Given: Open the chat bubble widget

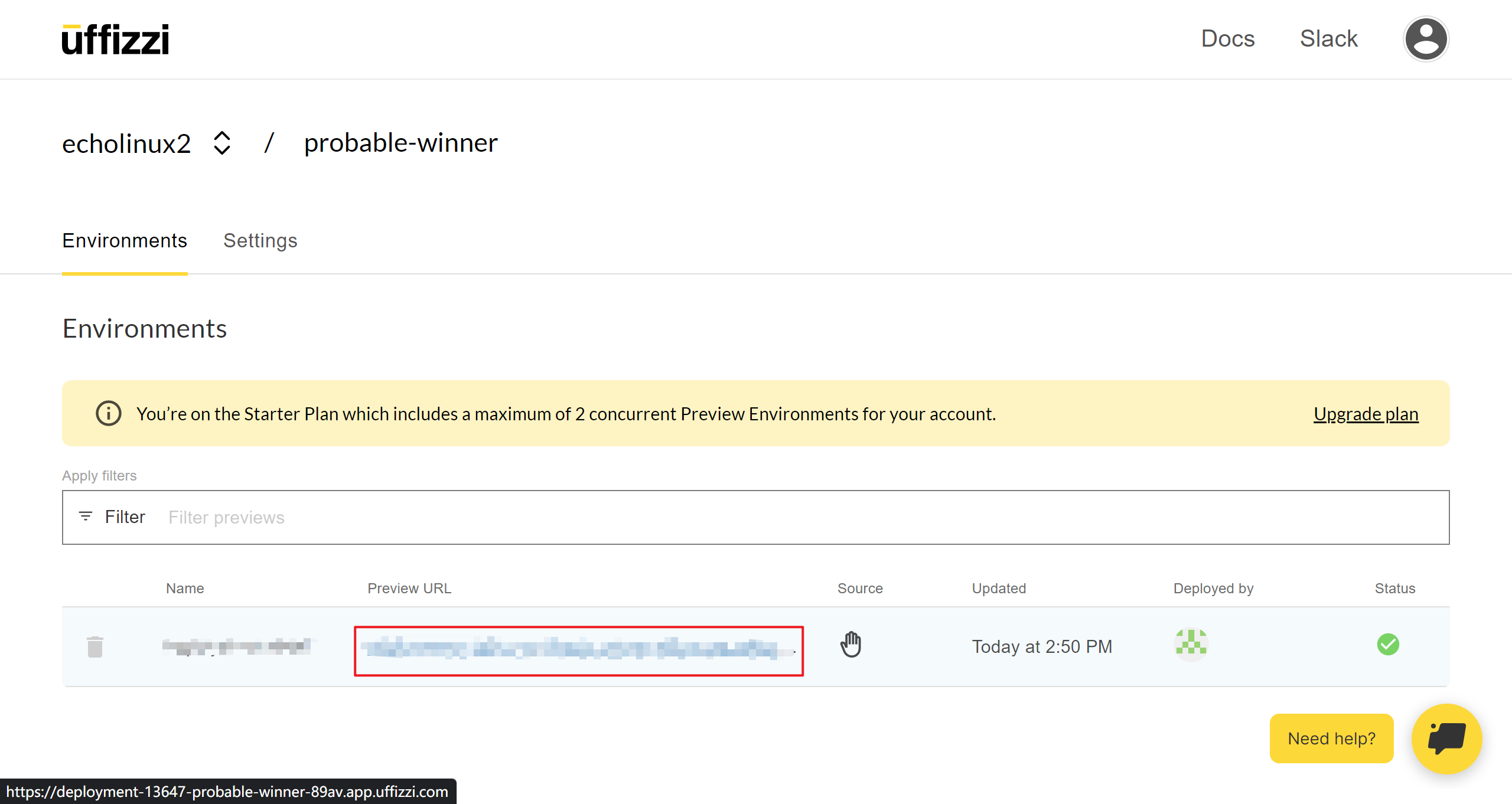Looking at the screenshot, I should point(1446,738).
